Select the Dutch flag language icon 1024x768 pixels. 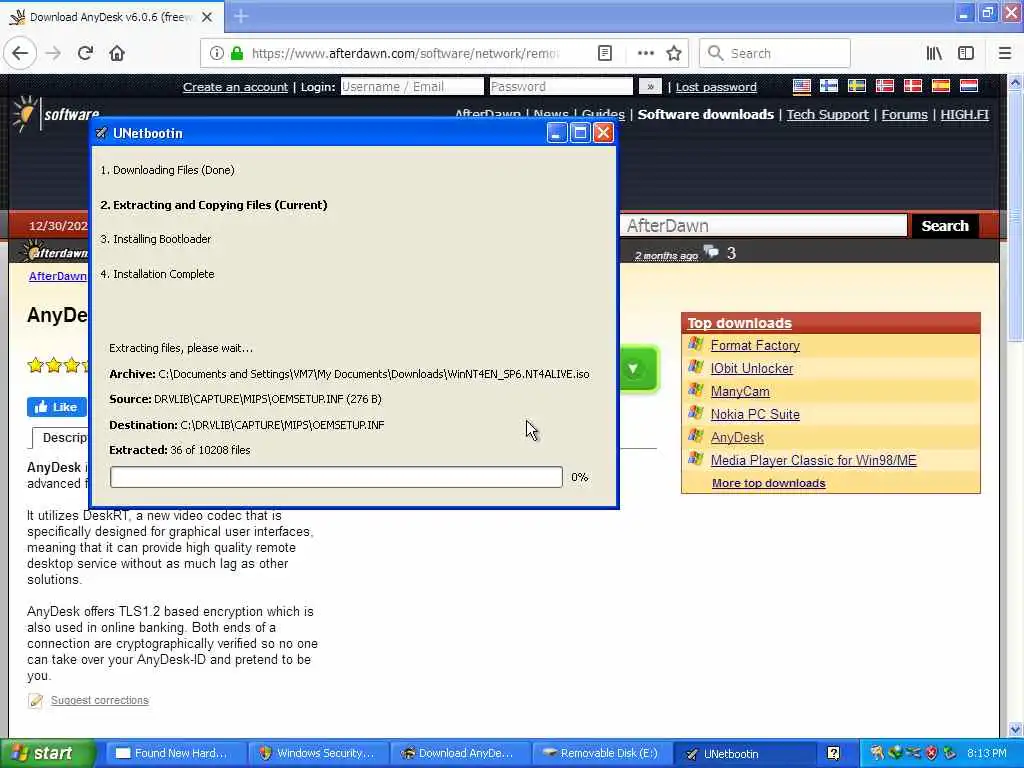coord(968,86)
